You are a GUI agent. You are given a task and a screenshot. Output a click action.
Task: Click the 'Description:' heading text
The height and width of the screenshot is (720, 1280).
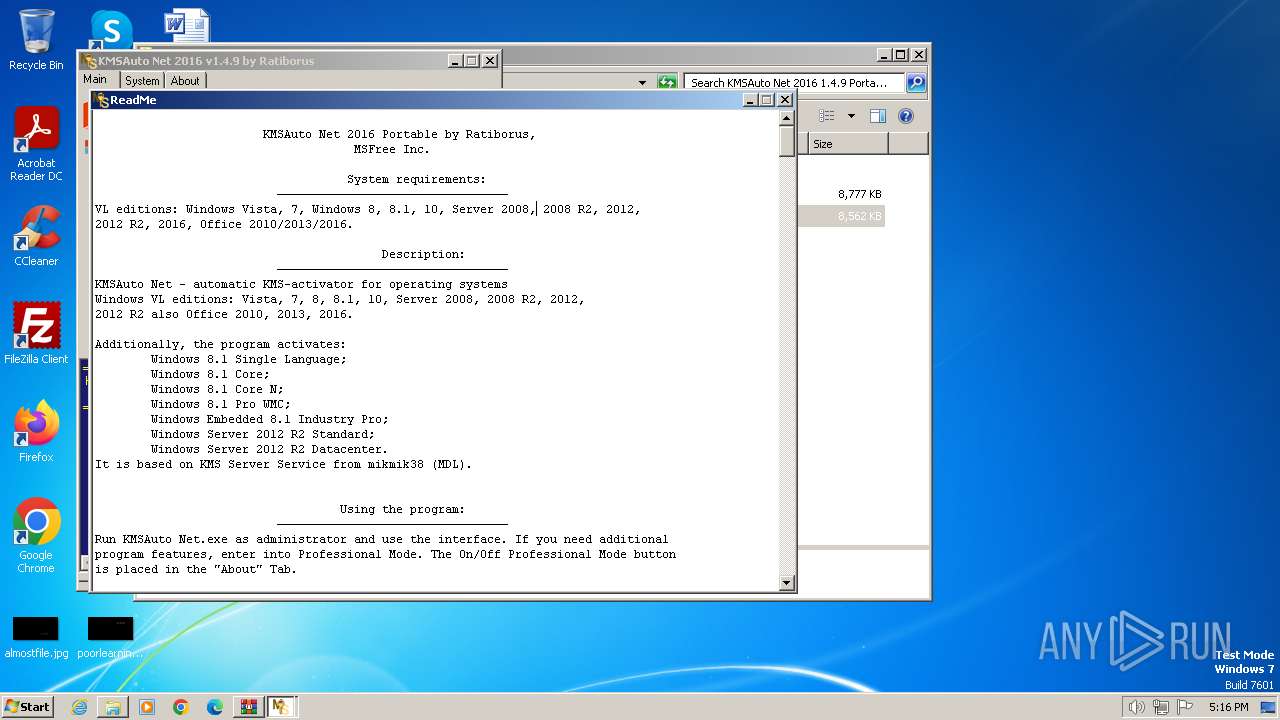[x=423, y=254]
